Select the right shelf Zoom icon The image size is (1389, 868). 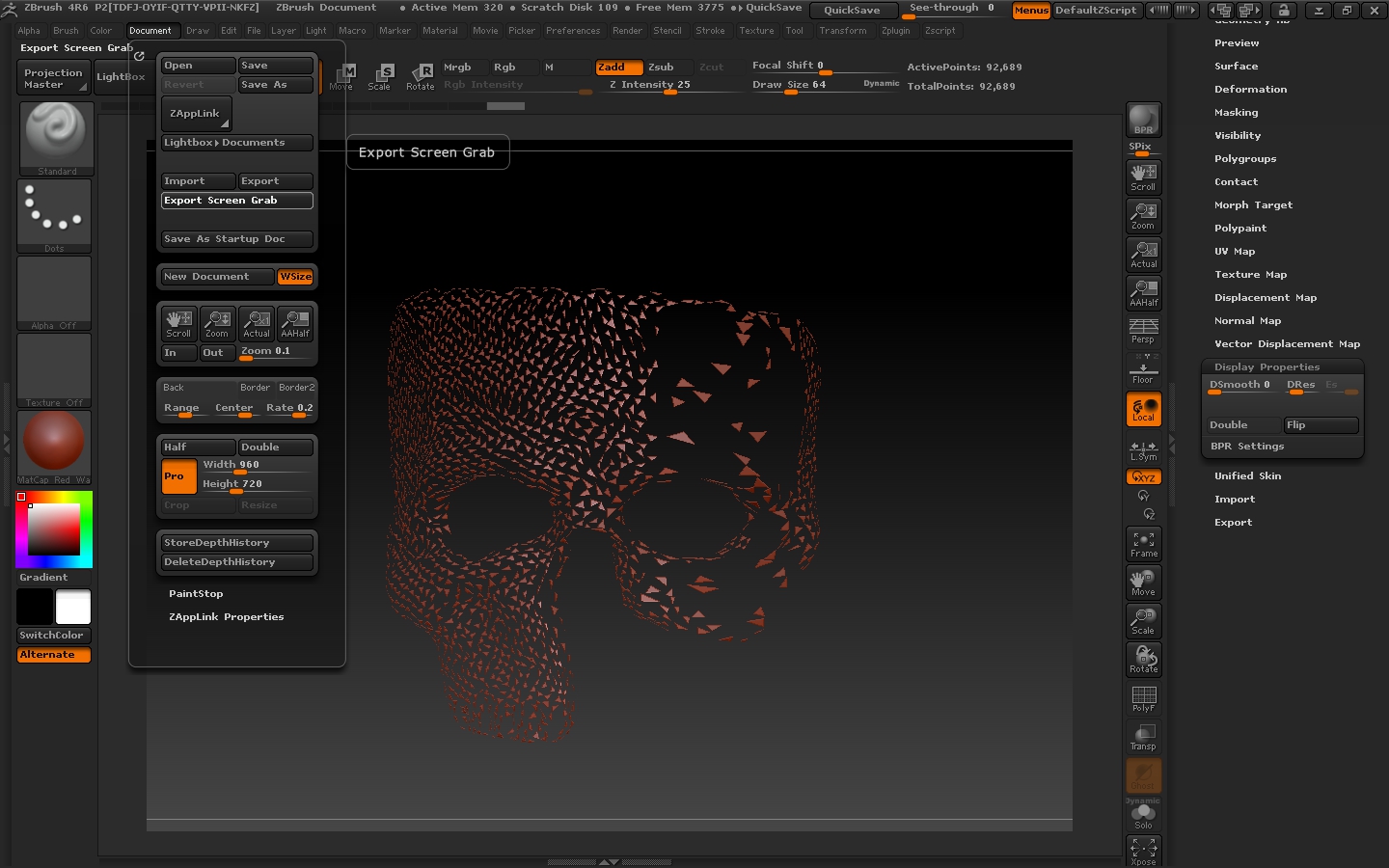tap(1143, 215)
